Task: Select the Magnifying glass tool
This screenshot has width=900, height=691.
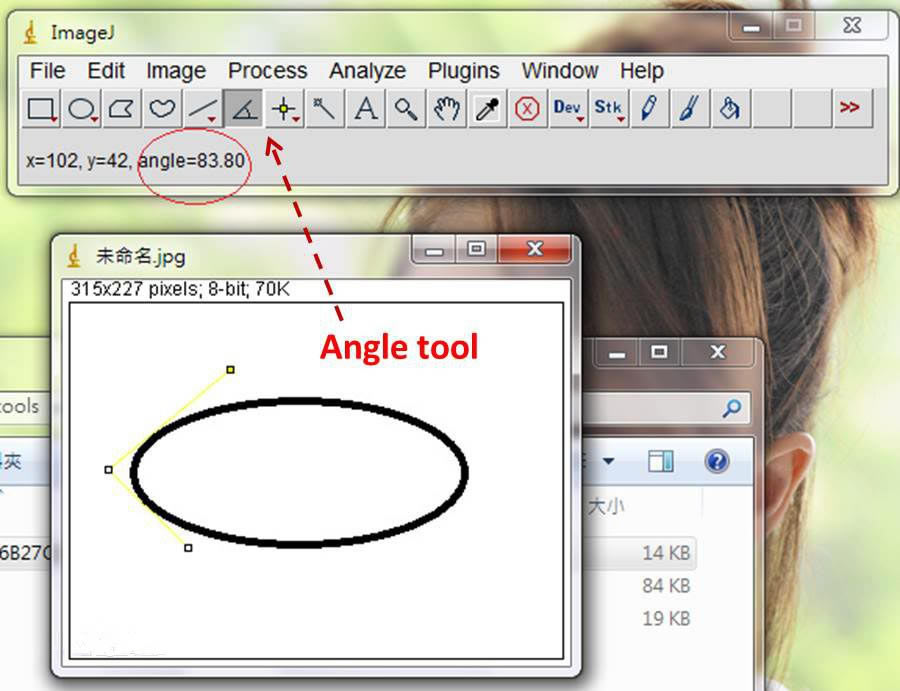Action: [406, 108]
